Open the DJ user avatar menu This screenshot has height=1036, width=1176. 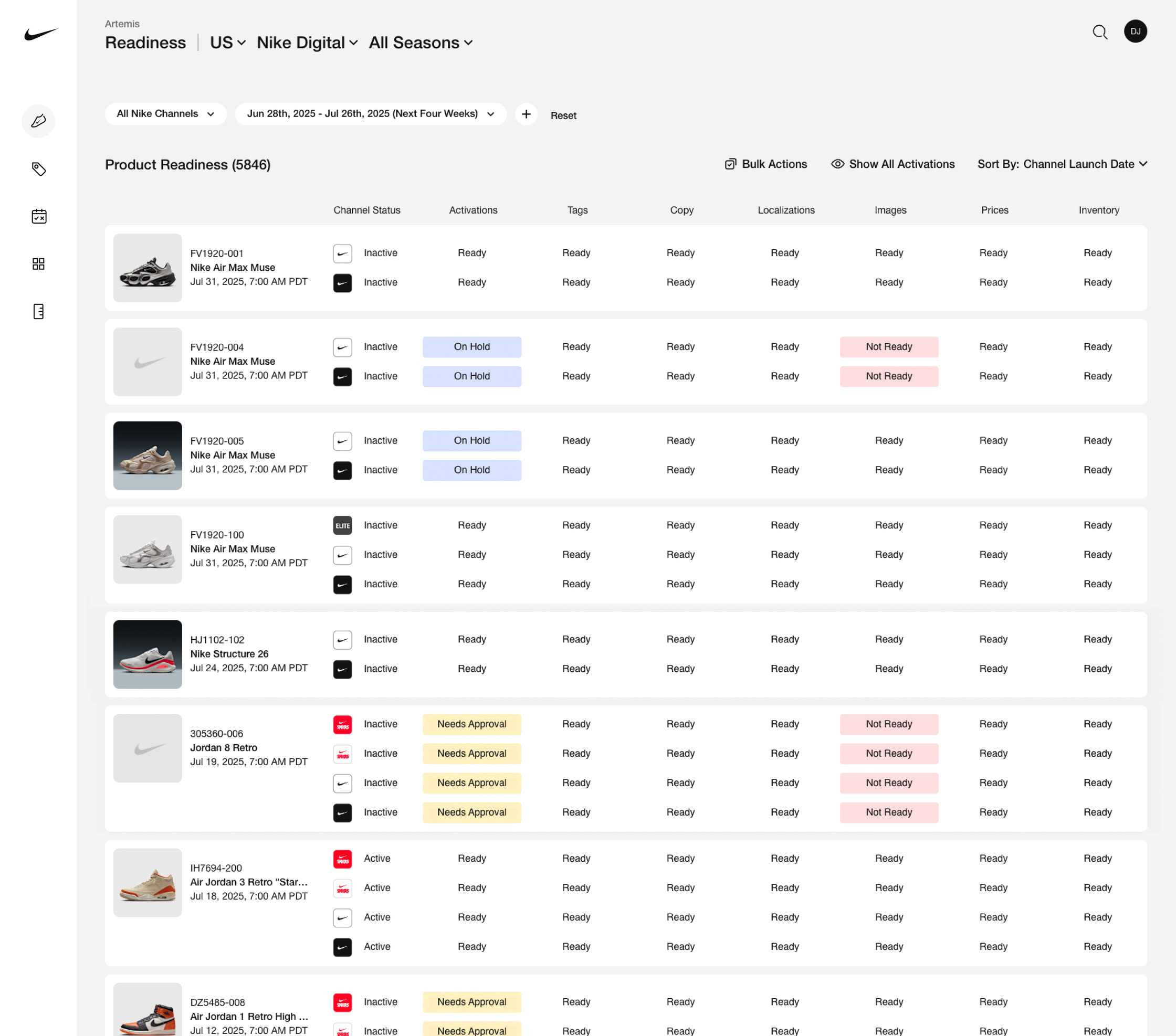coord(1135,31)
